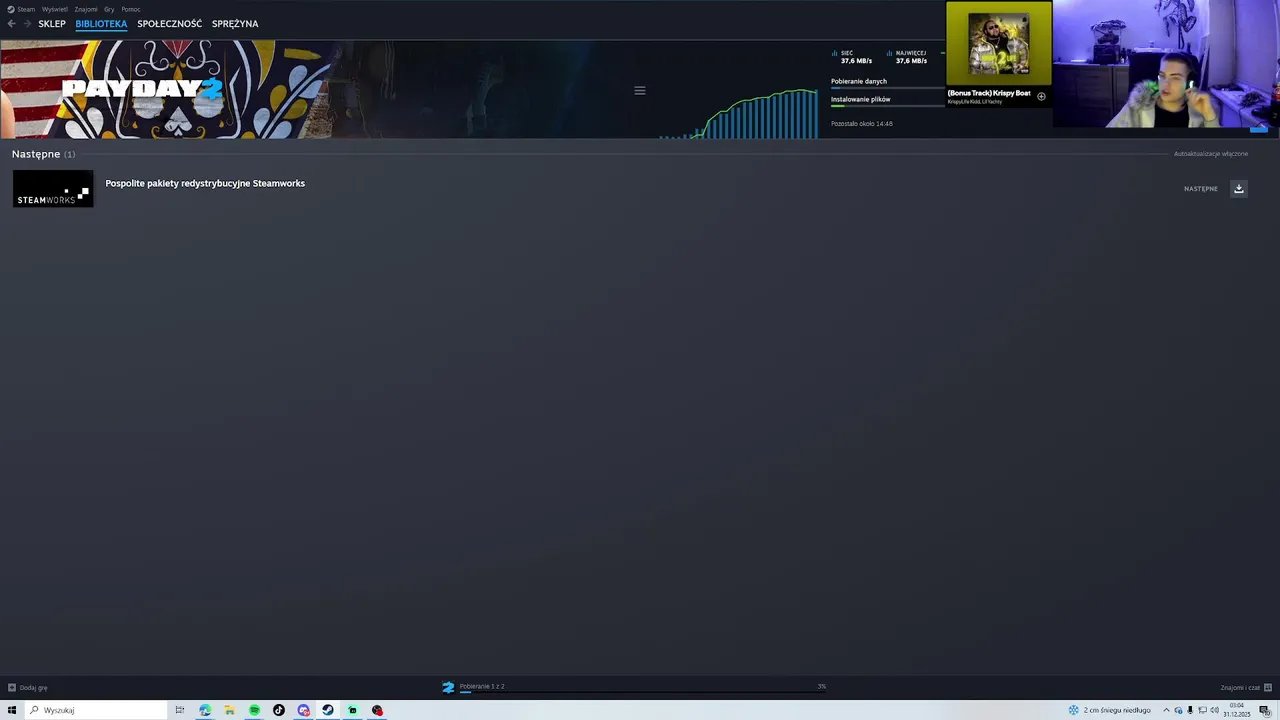Open the Gry menu
The height and width of the screenshot is (720, 1280).
[109, 9]
